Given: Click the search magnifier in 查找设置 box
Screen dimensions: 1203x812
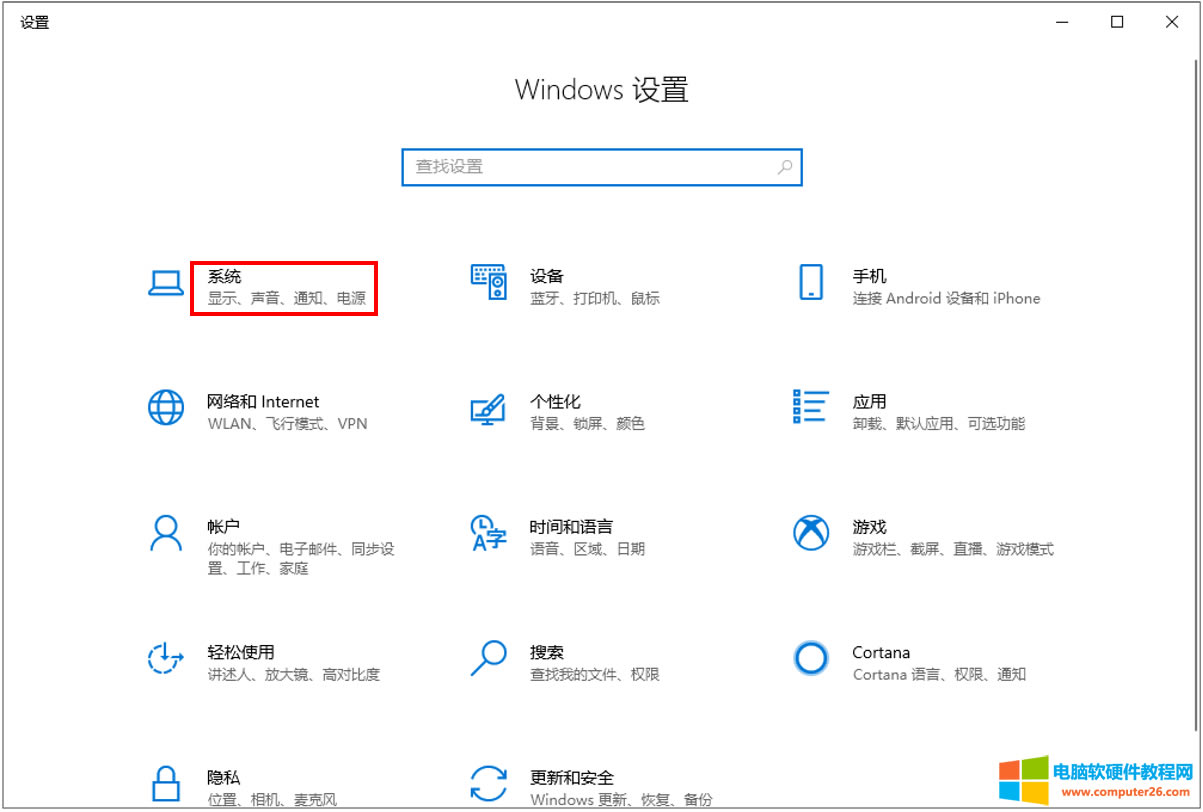Looking at the screenshot, I should click(x=786, y=167).
